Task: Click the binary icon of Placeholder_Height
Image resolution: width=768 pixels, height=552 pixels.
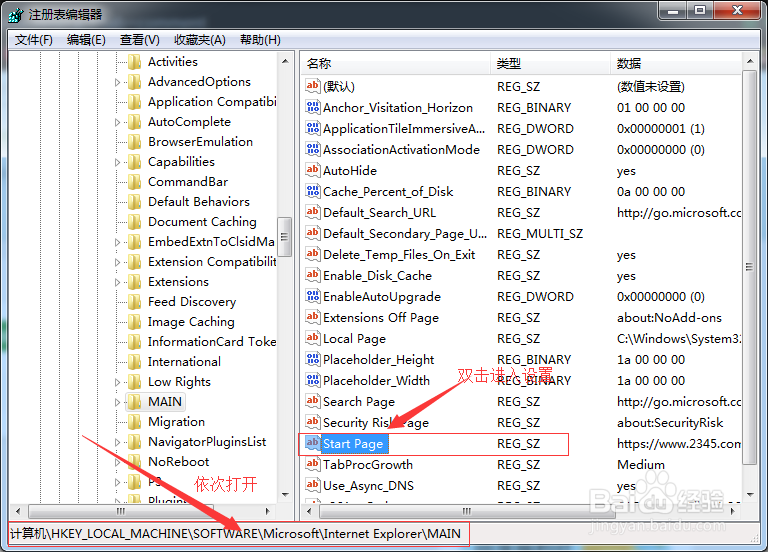Action: [x=312, y=360]
